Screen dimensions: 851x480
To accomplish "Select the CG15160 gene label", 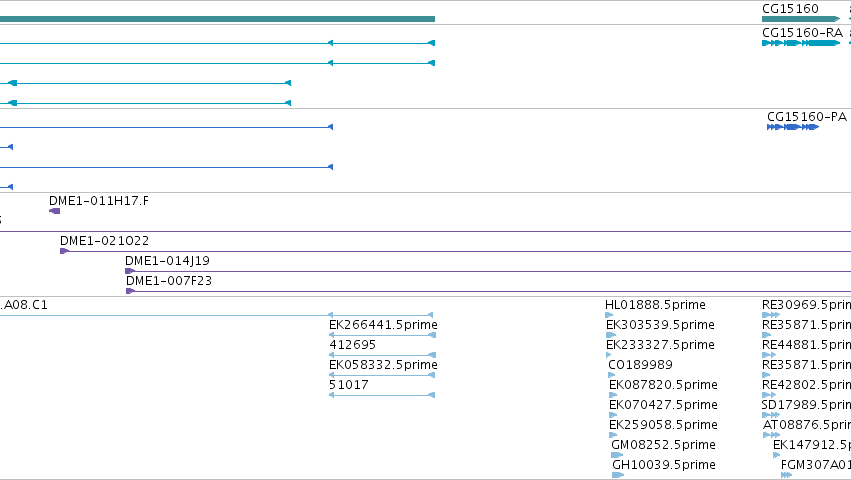I will [790, 9].
